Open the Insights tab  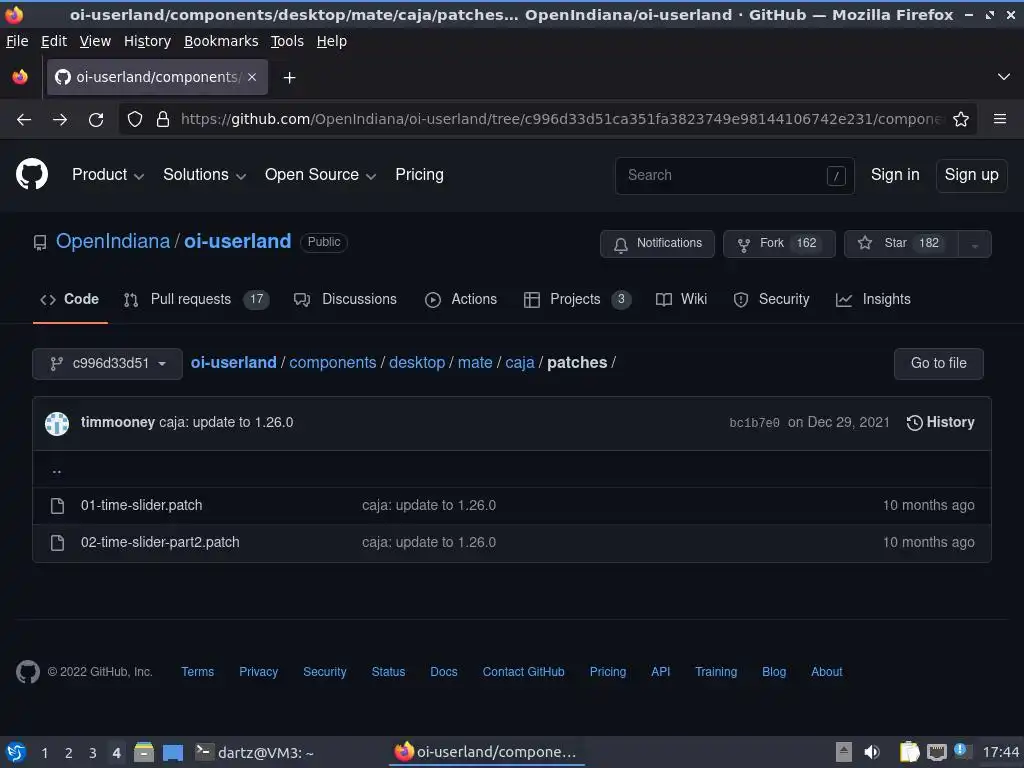coord(873,300)
